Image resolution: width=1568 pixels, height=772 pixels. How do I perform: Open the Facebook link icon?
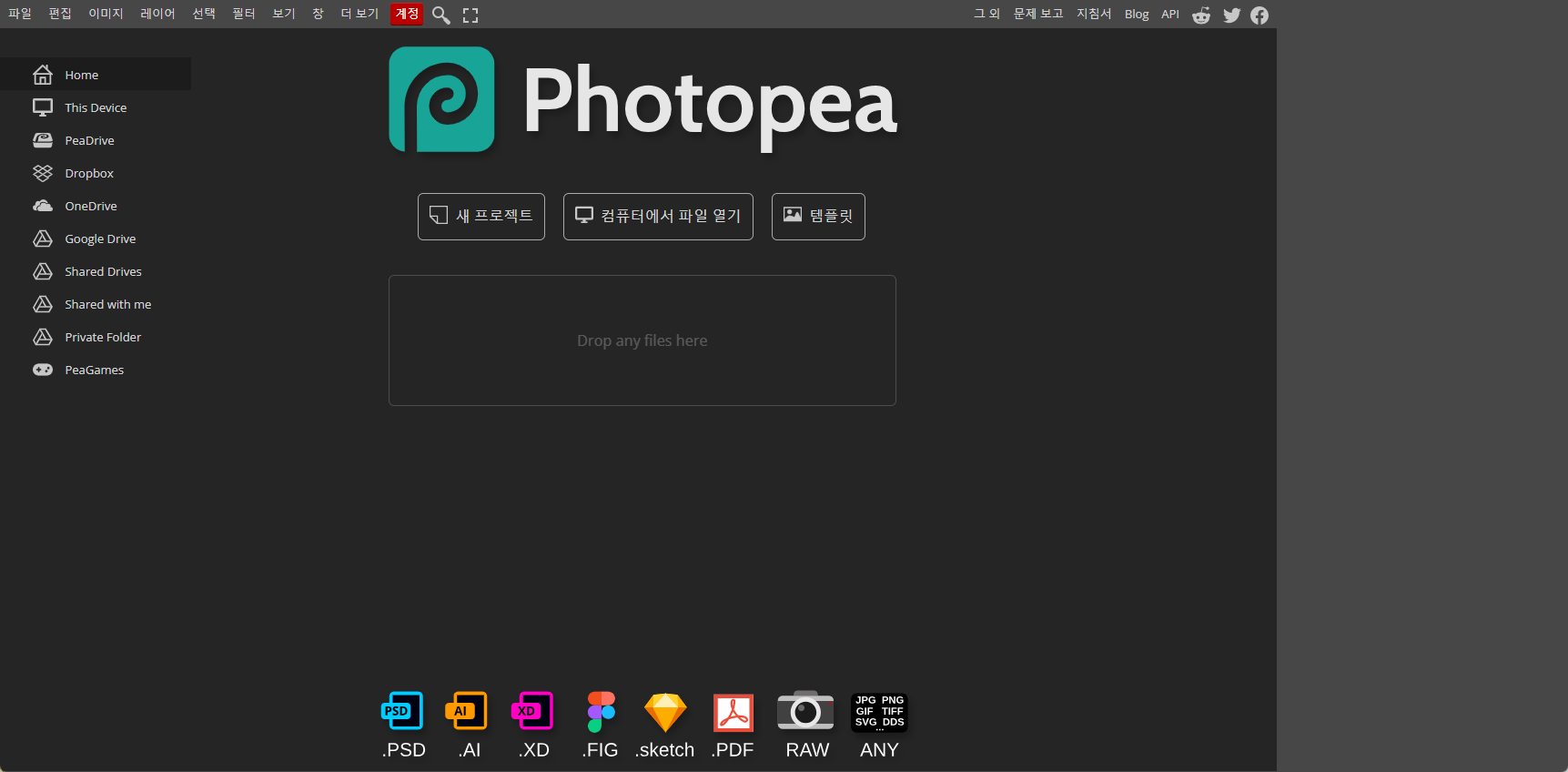click(1259, 15)
